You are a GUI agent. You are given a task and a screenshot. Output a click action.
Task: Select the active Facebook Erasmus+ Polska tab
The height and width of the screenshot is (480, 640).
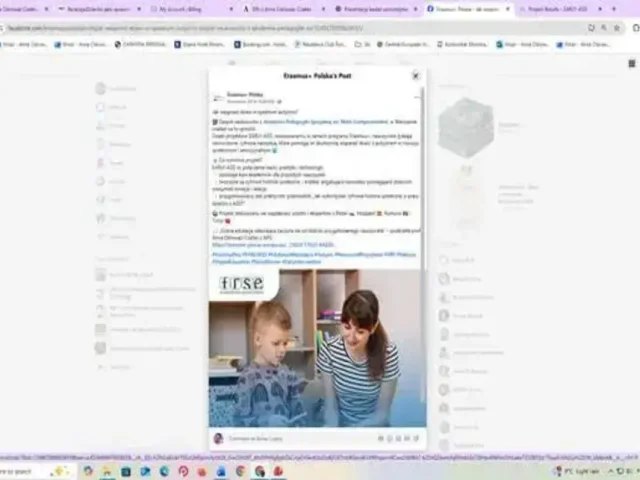pos(468,9)
